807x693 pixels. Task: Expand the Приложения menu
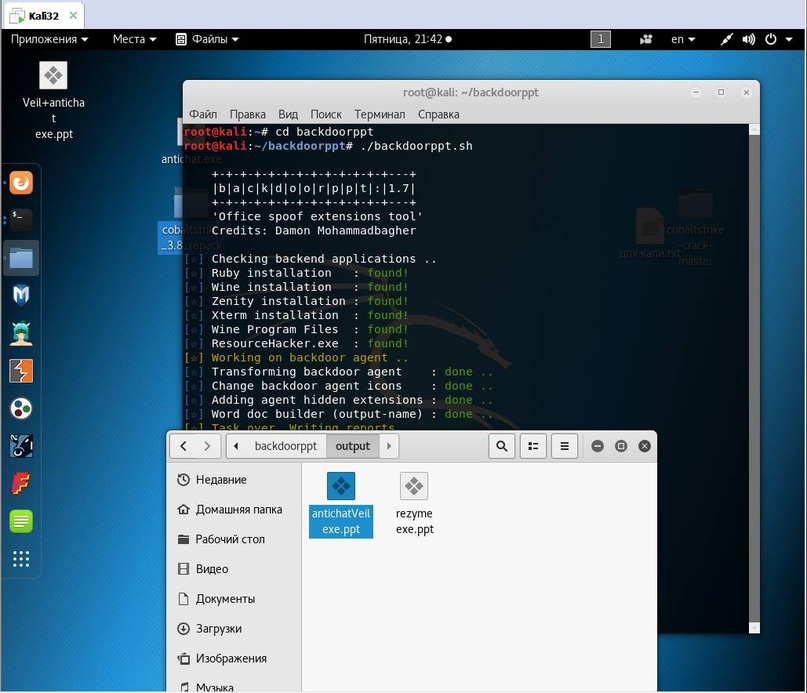49,39
